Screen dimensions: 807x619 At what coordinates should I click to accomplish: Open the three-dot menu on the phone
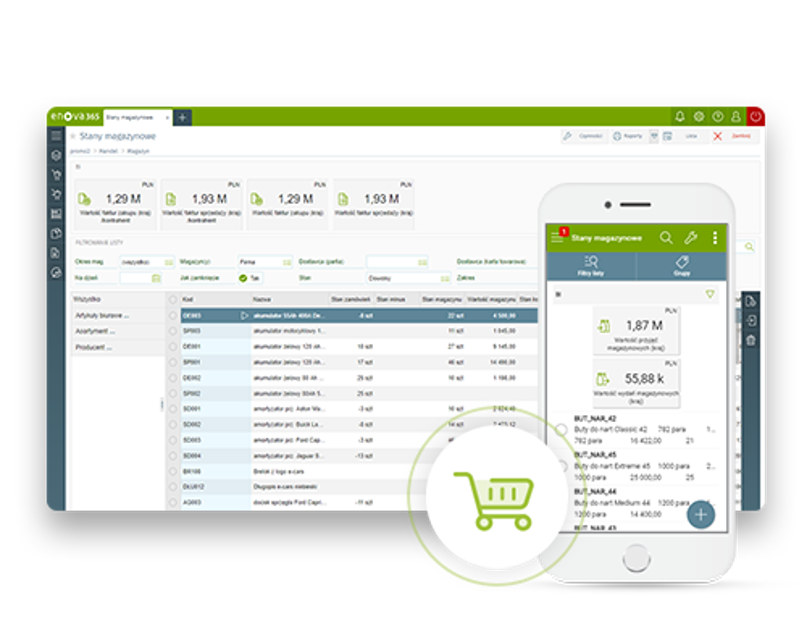(x=715, y=238)
